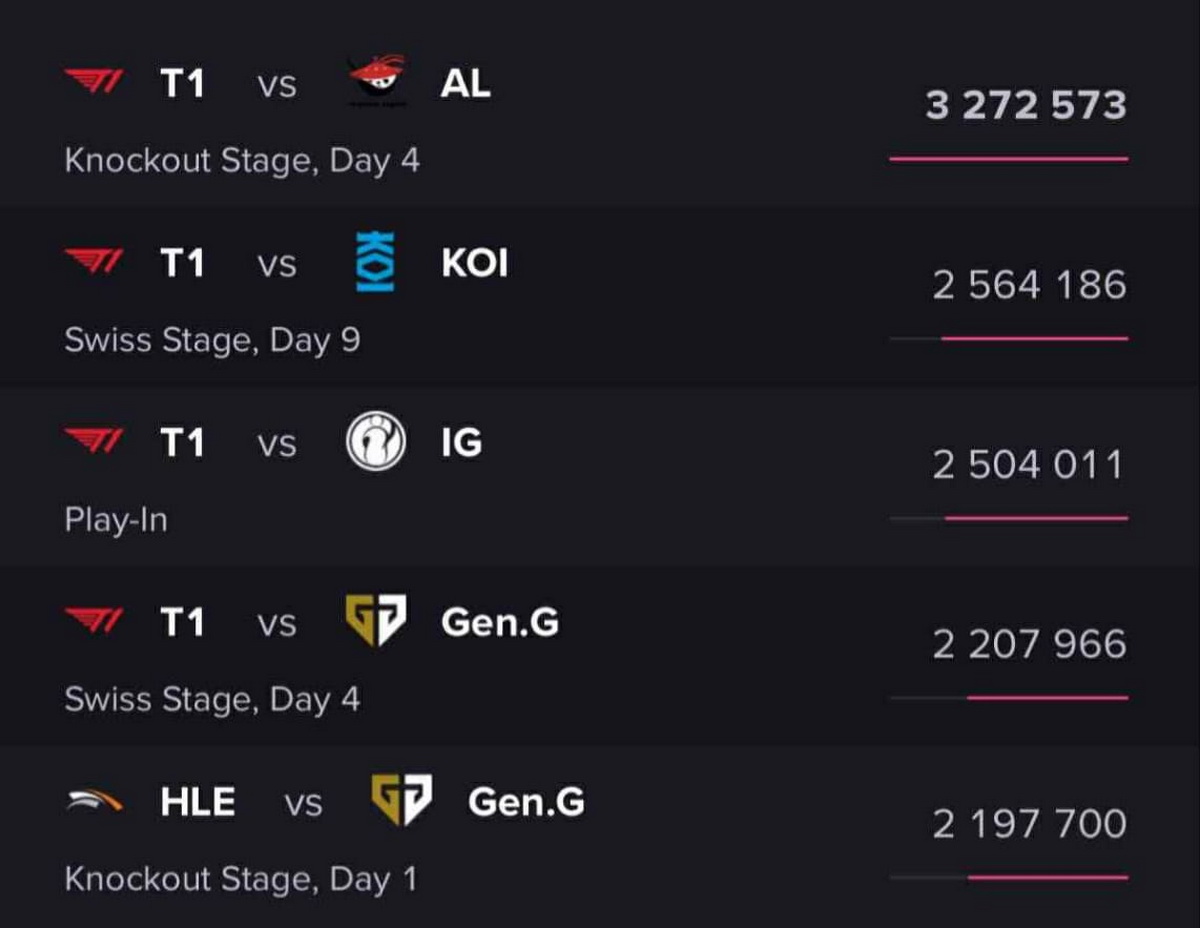Click the Invictus Gaming (IG) logo

(x=375, y=442)
